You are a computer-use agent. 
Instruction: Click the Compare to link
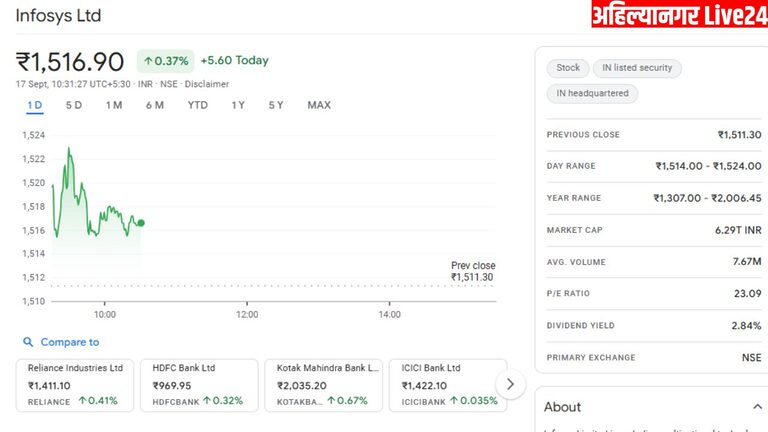[69, 342]
